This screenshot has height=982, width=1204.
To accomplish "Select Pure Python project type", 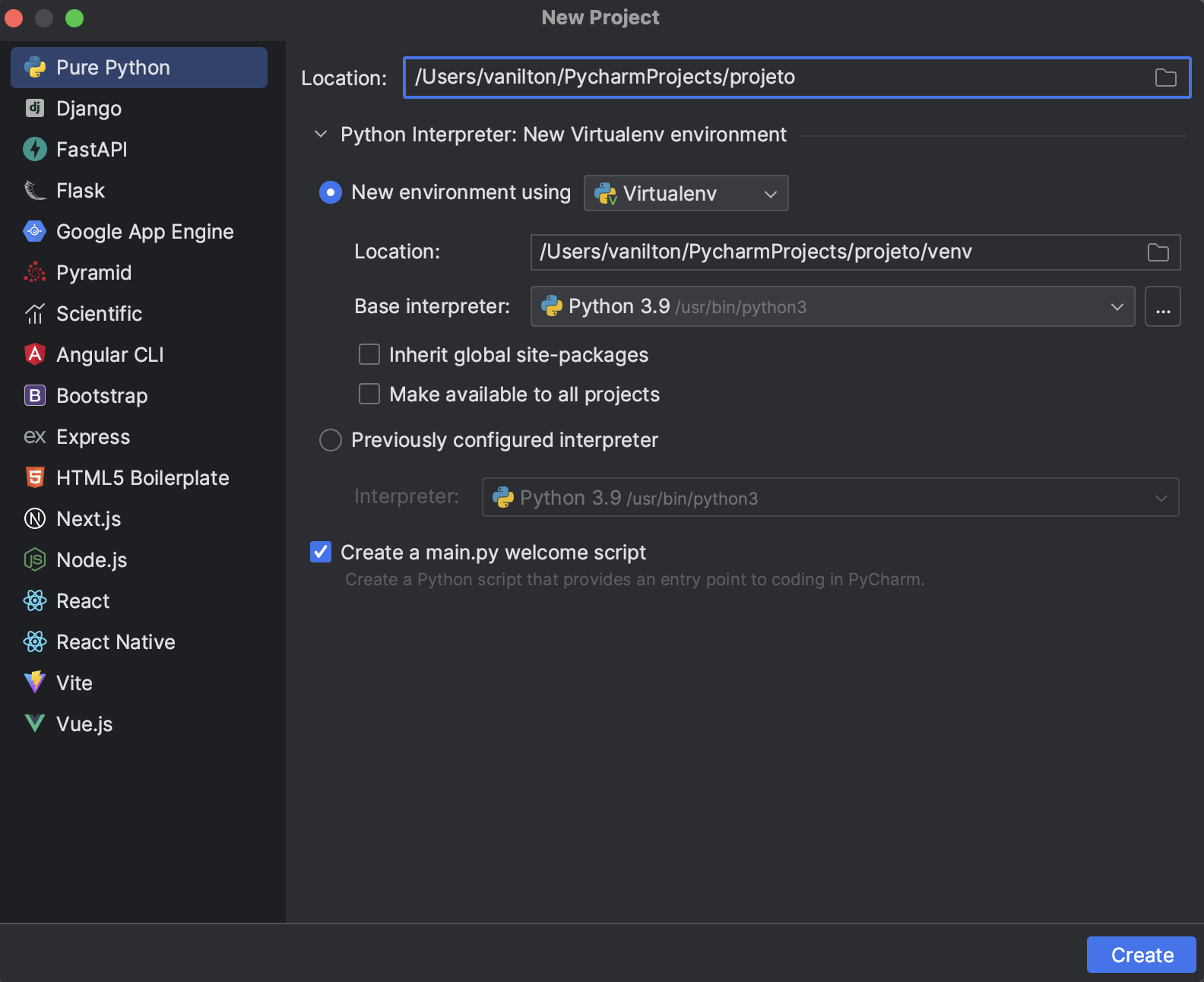I will pos(139,68).
